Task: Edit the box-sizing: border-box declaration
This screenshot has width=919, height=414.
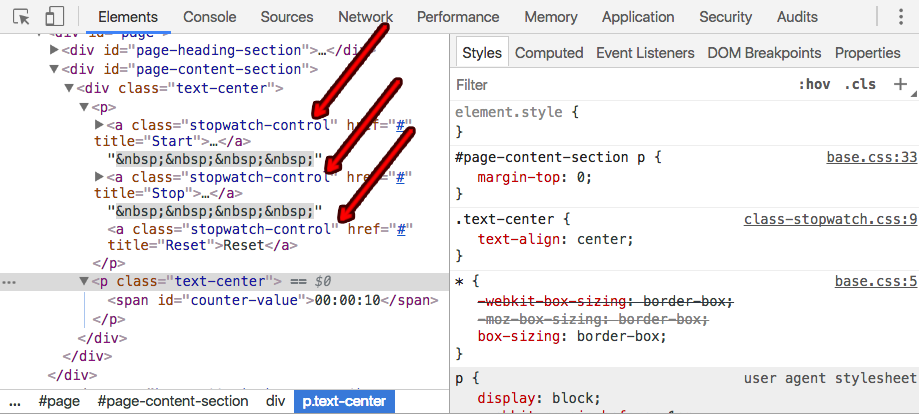Action: tap(573, 337)
